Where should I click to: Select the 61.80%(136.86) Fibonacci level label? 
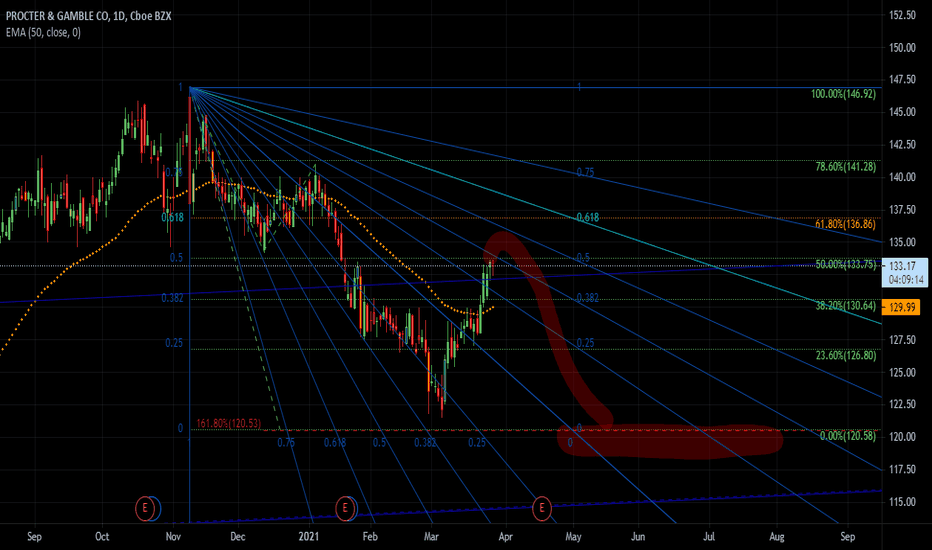(x=845, y=224)
